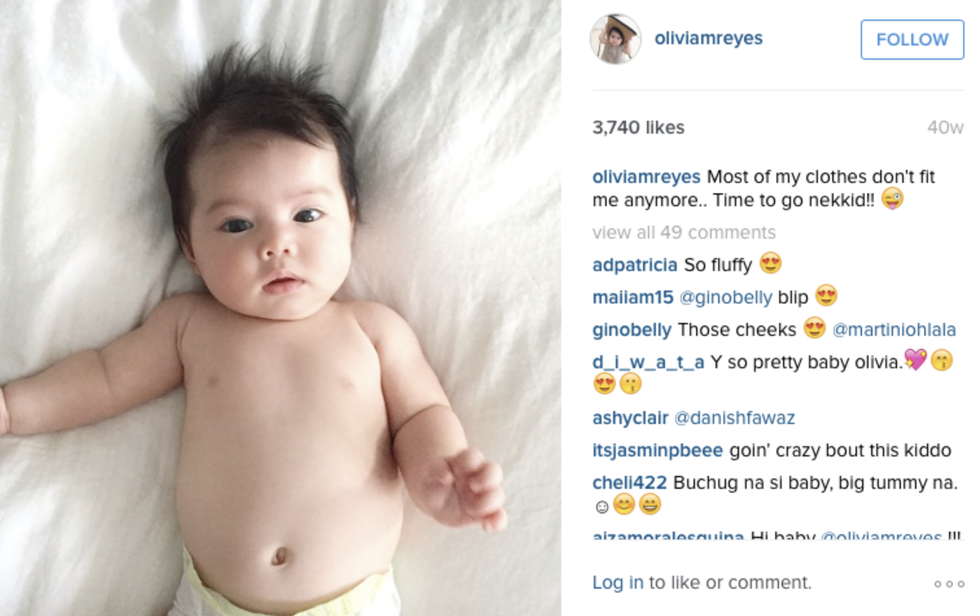Click the FOLLOW button
Viewport: 980px width, 616px height.
pos(912,39)
